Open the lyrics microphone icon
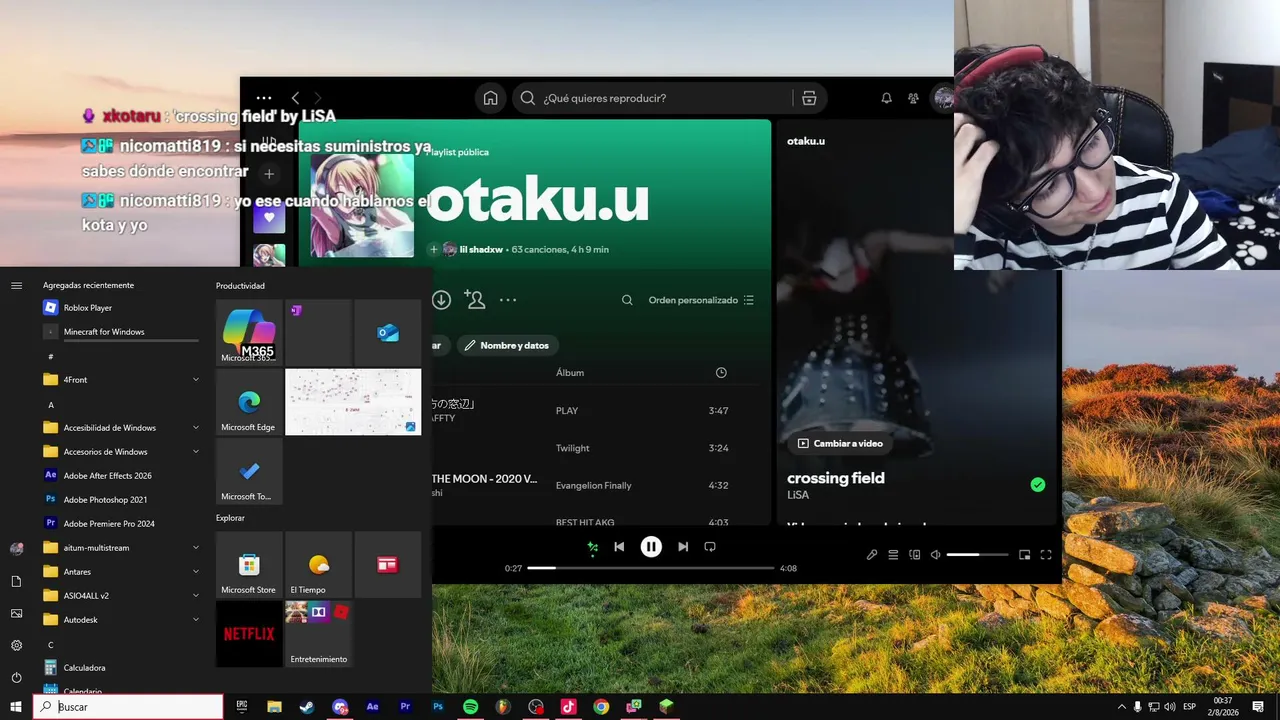Image resolution: width=1280 pixels, height=720 pixels. tap(872, 555)
